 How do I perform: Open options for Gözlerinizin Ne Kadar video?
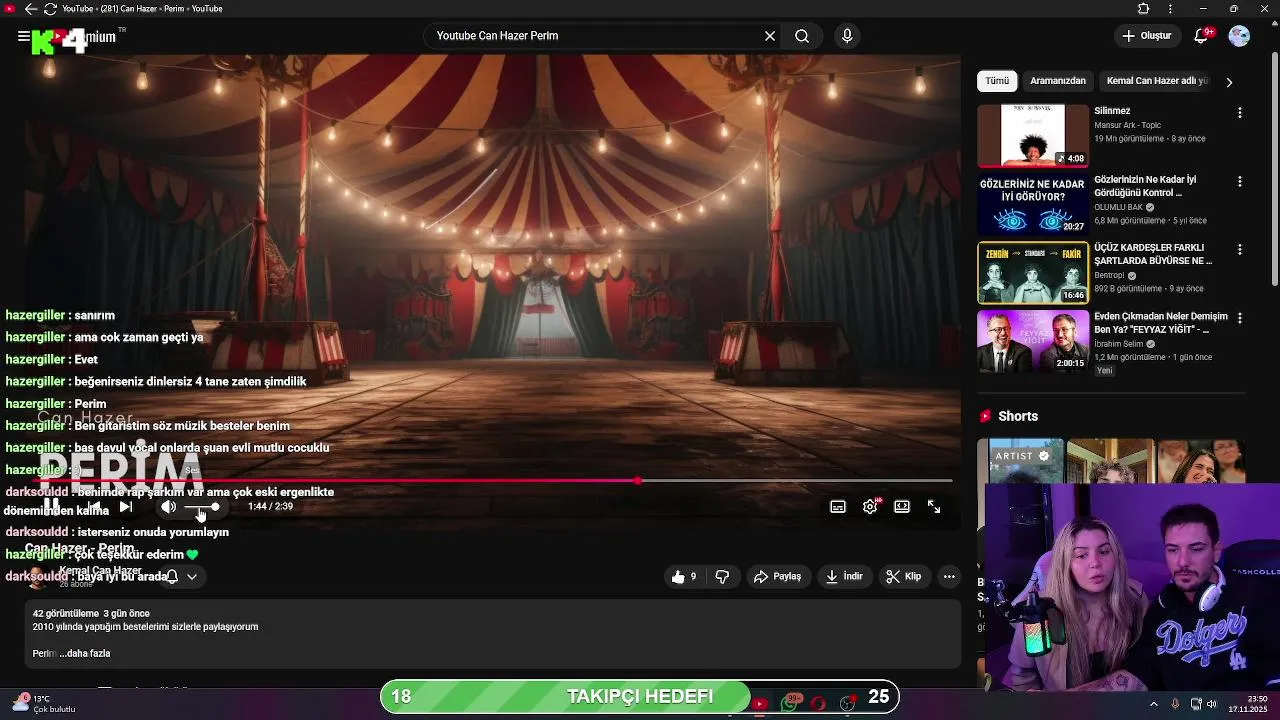tap(1240, 182)
